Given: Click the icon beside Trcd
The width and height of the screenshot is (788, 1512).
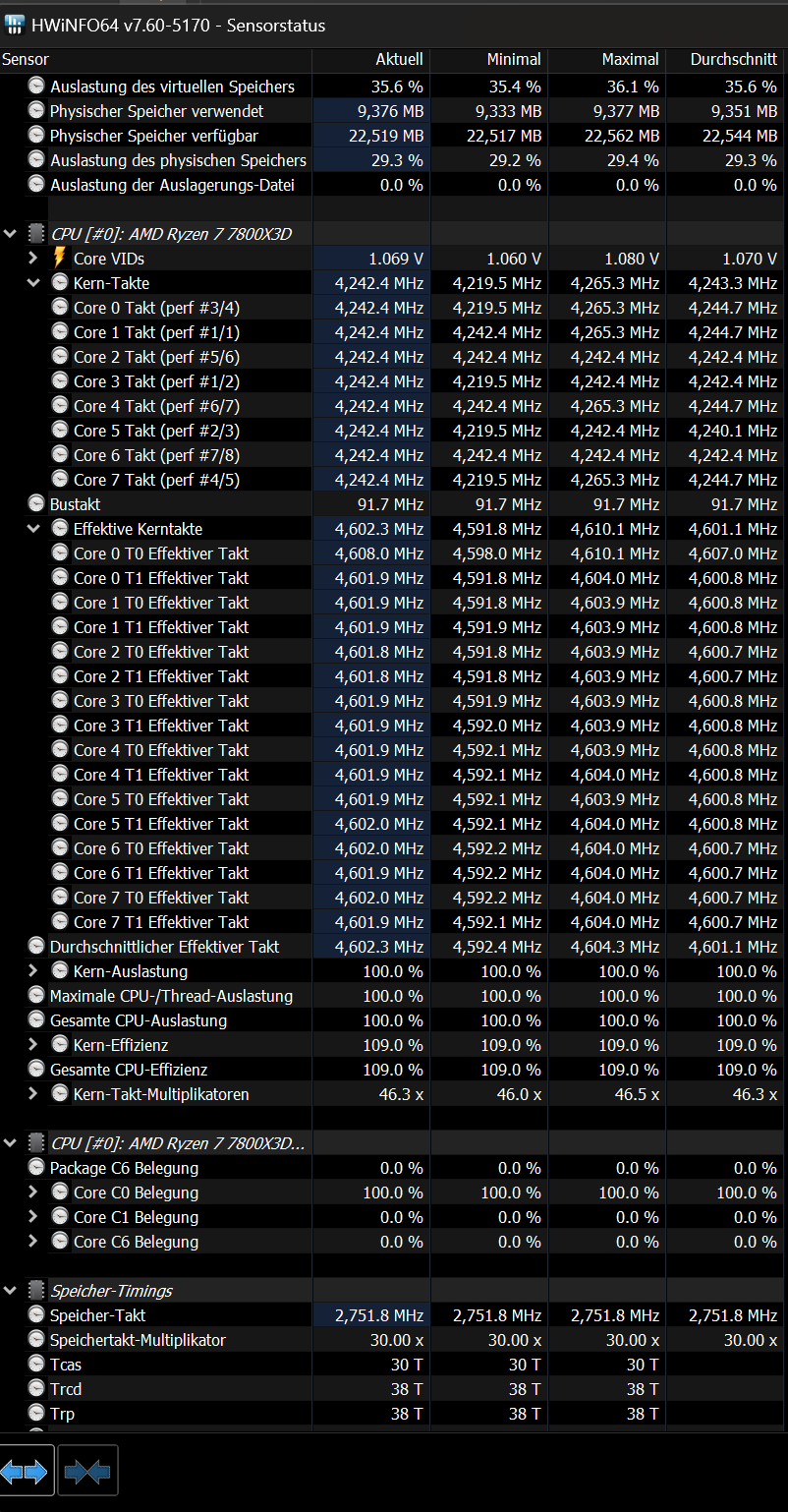Looking at the screenshot, I should (36, 1389).
